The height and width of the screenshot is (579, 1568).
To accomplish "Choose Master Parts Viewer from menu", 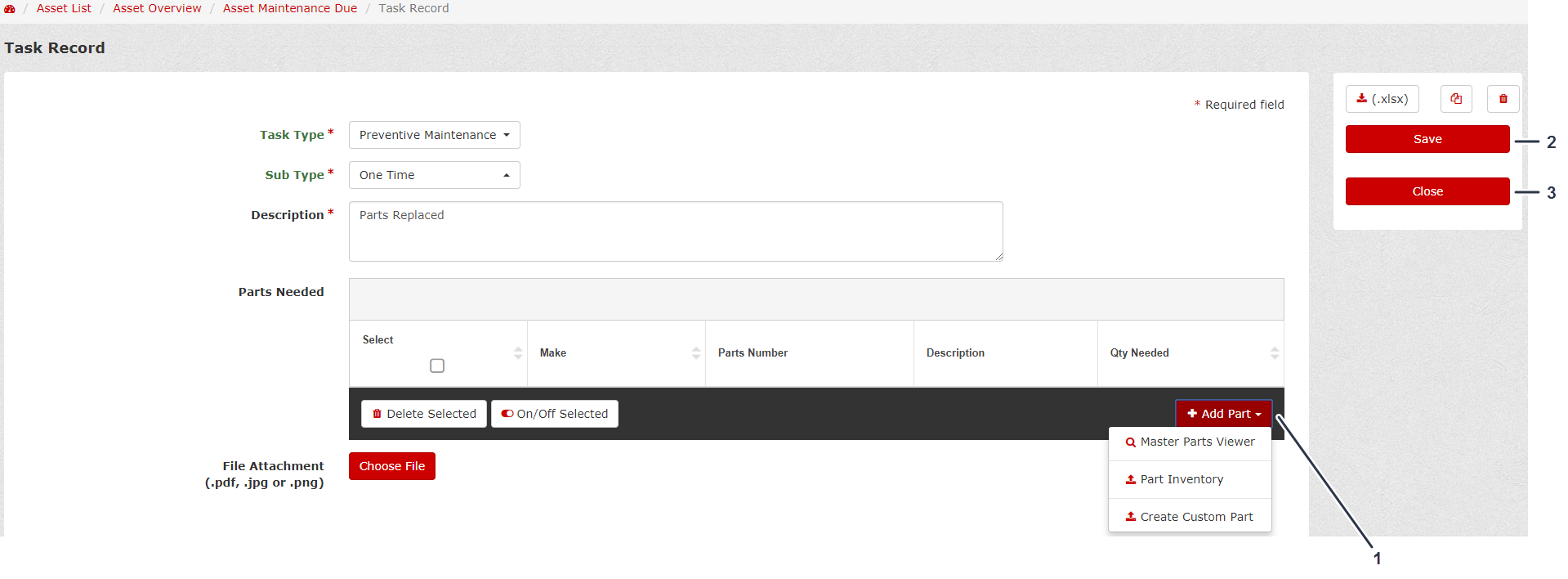I will (1190, 442).
